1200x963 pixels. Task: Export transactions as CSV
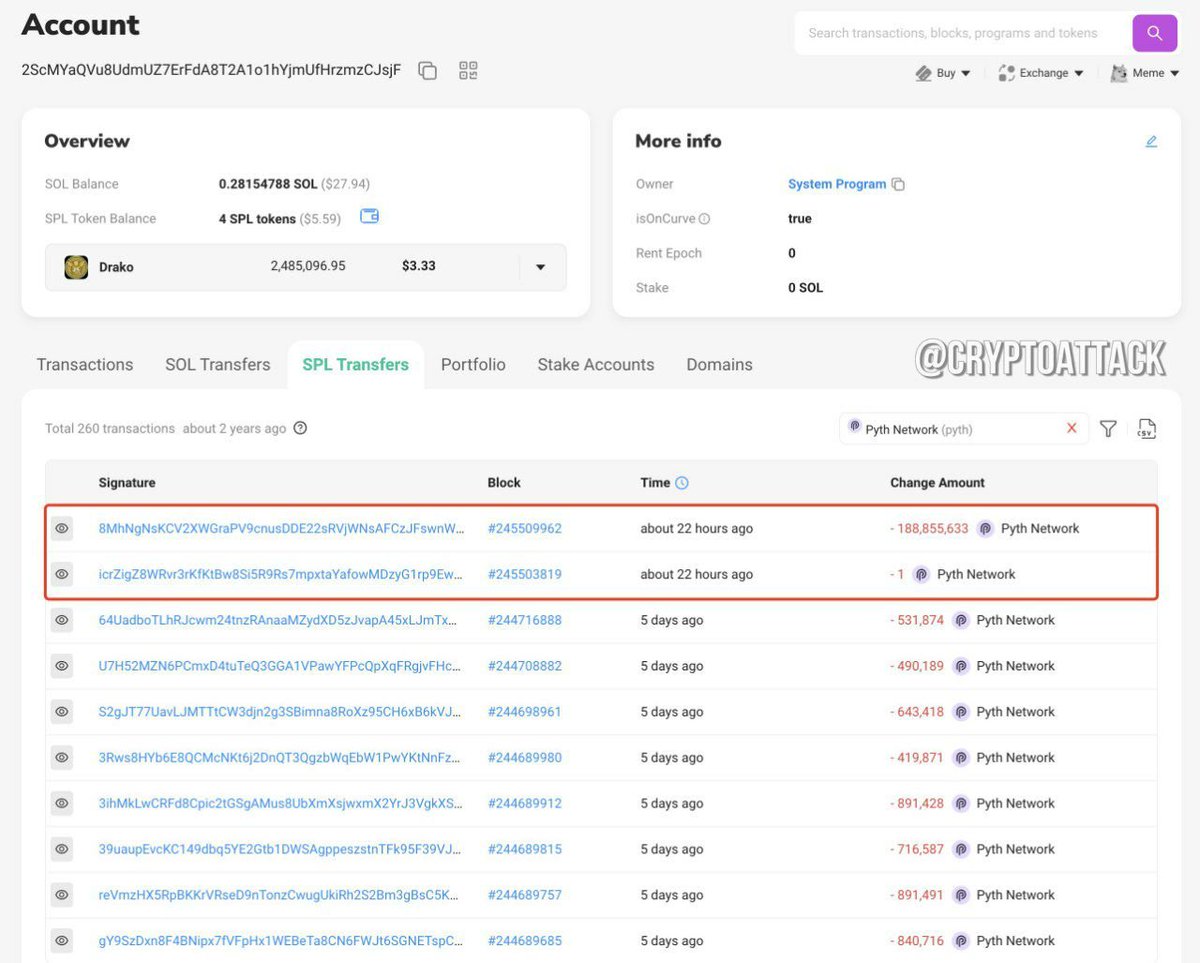click(x=1146, y=429)
